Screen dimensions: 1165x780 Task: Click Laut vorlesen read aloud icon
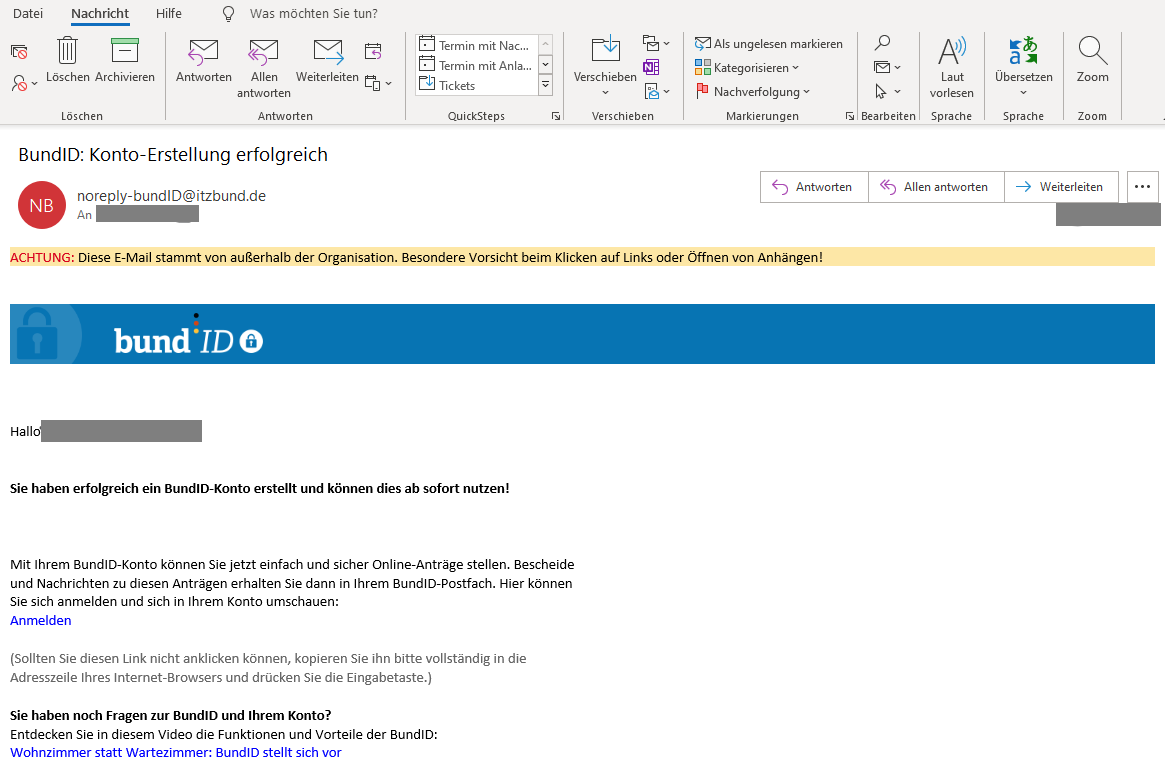tap(952, 51)
